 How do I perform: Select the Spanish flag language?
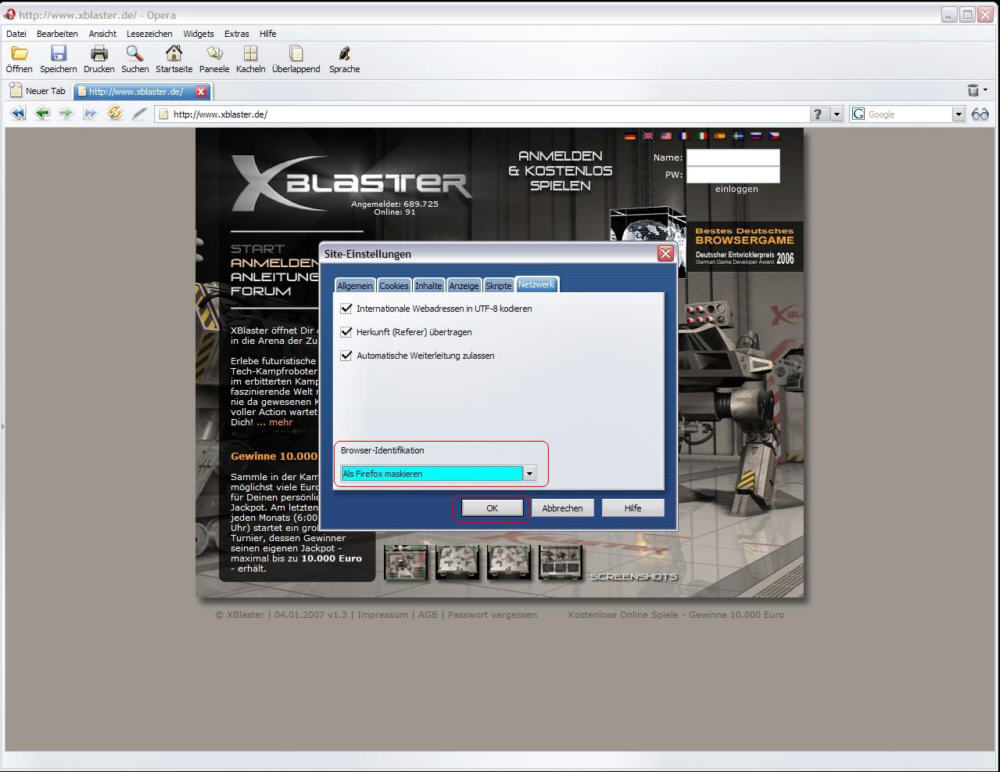[720, 136]
